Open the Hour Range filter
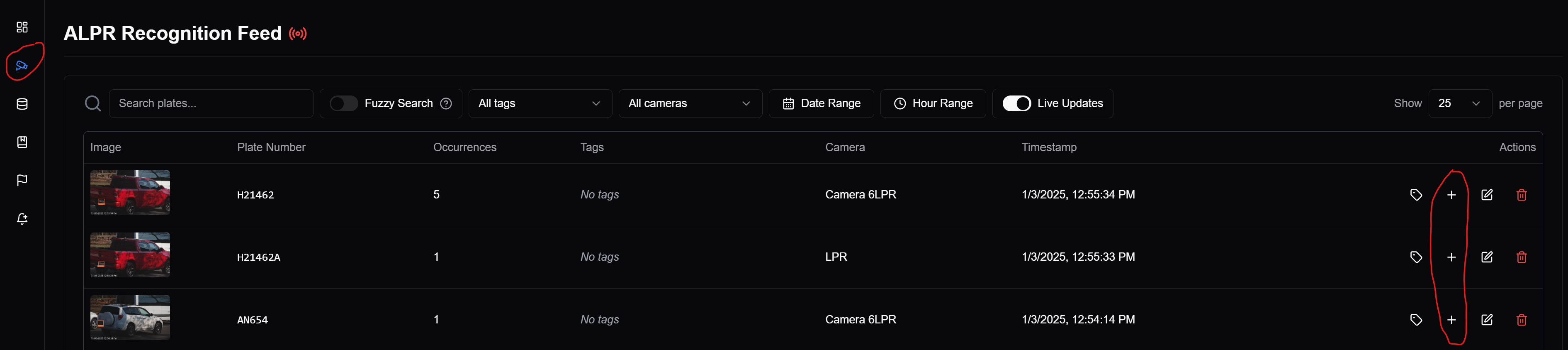Viewport: 1568px width, 350px height. click(x=933, y=104)
